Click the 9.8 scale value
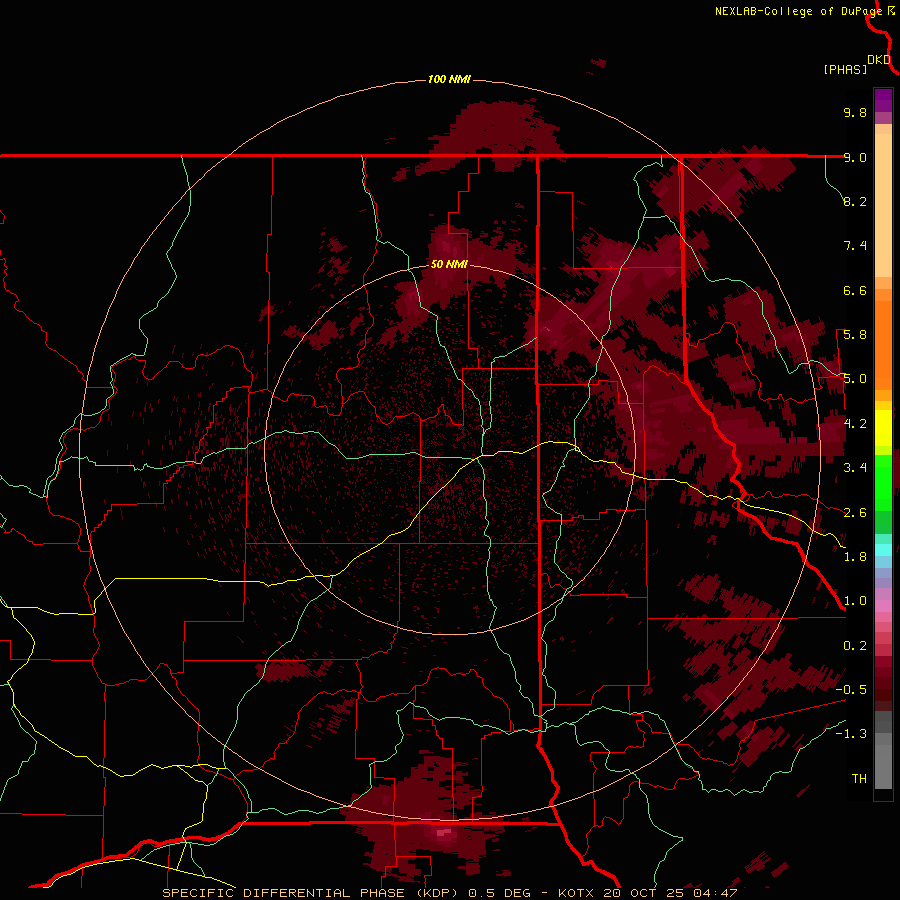This screenshot has width=900, height=900. pyautogui.click(x=855, y=112)
